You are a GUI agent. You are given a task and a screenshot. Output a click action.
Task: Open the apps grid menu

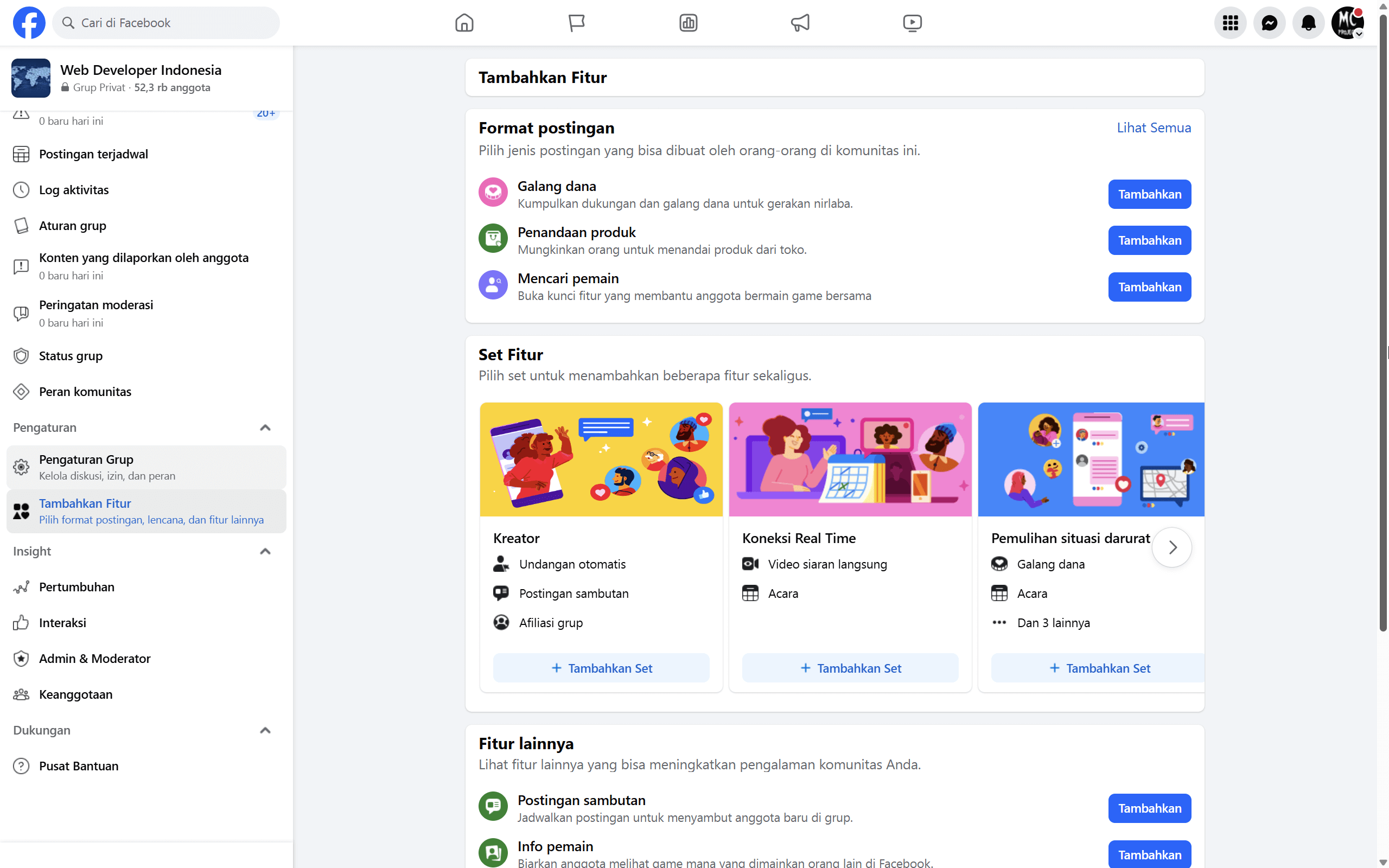coord(1230,22)
